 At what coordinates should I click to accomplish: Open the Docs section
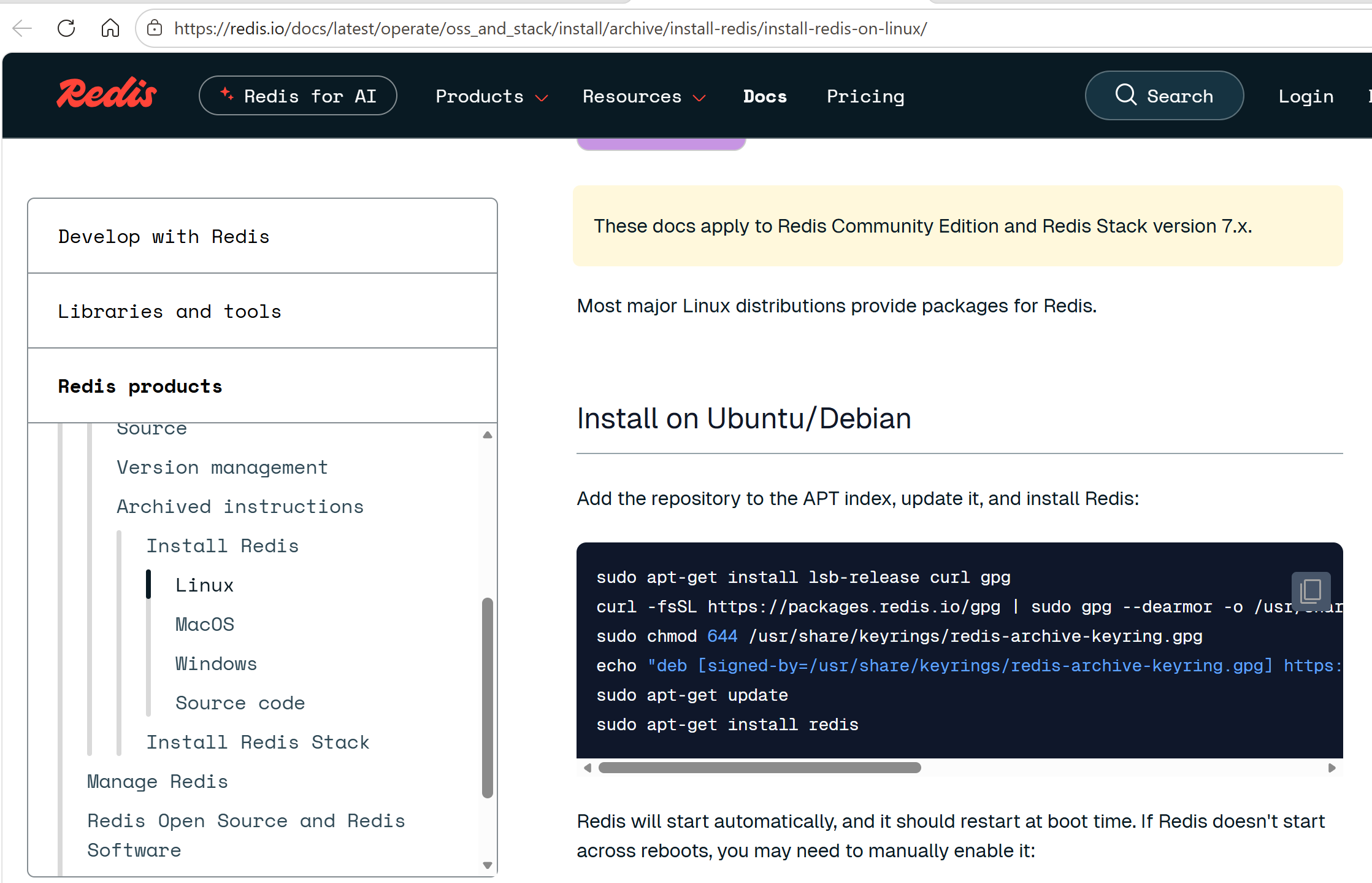765,96
